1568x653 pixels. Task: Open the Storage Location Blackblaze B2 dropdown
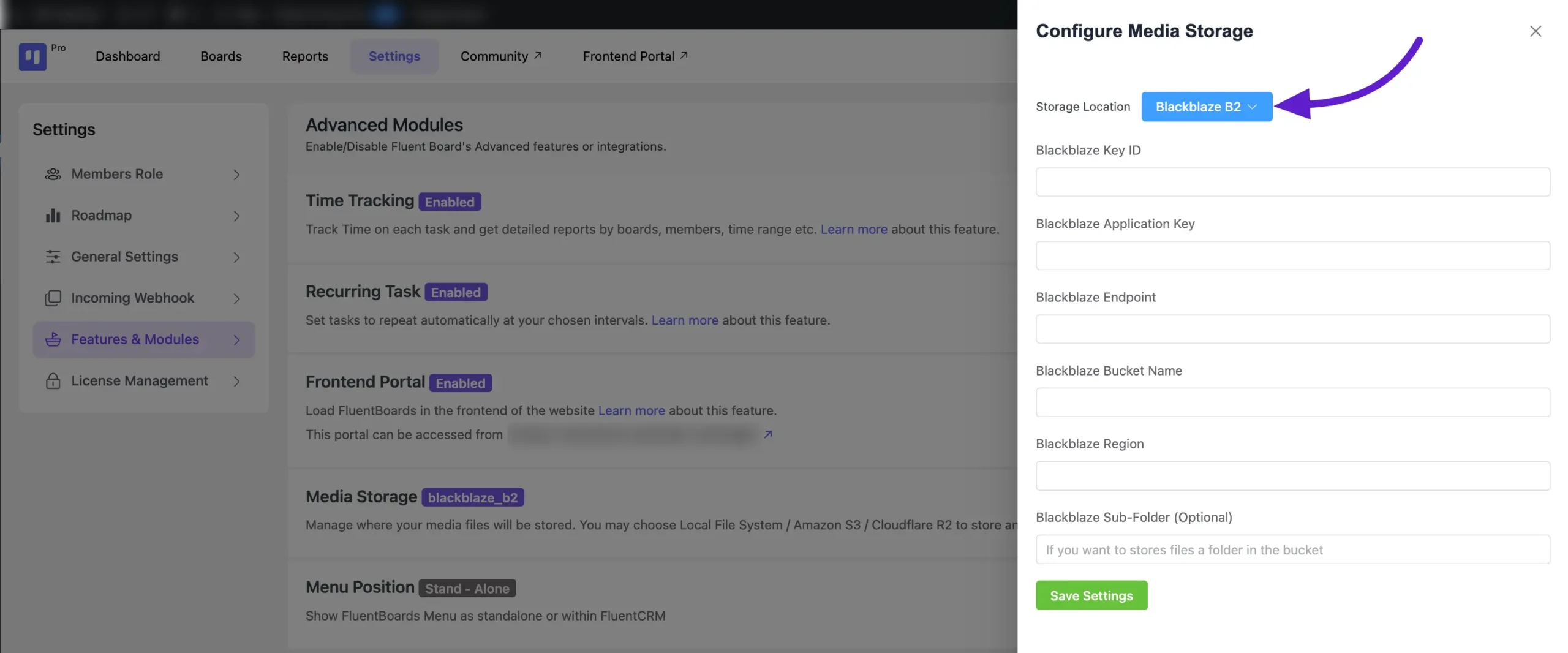[x=1207, y=107]
